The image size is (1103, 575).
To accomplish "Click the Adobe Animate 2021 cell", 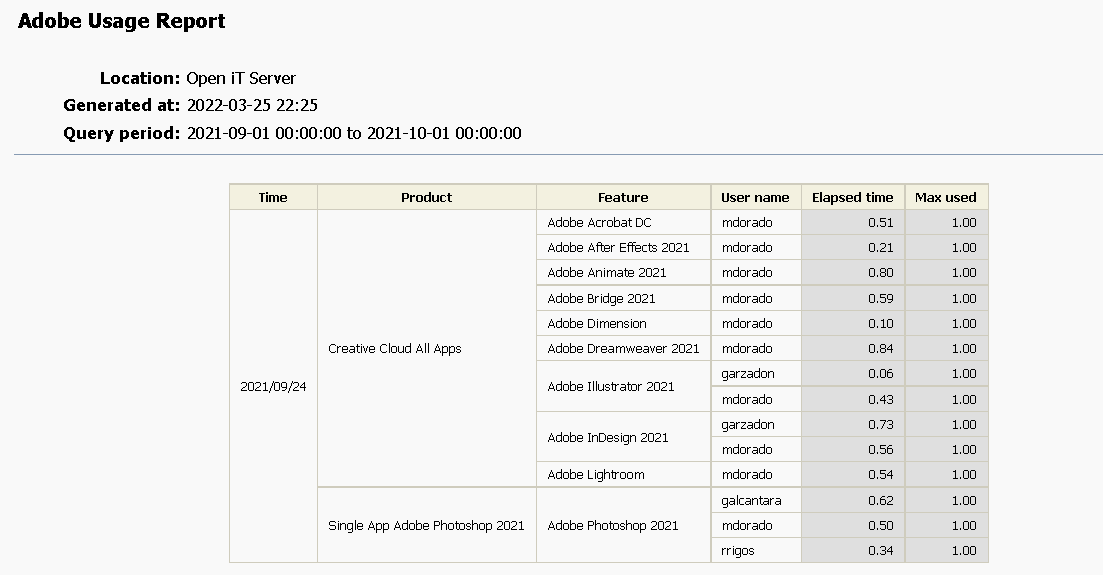I will (x=623, y=272).
